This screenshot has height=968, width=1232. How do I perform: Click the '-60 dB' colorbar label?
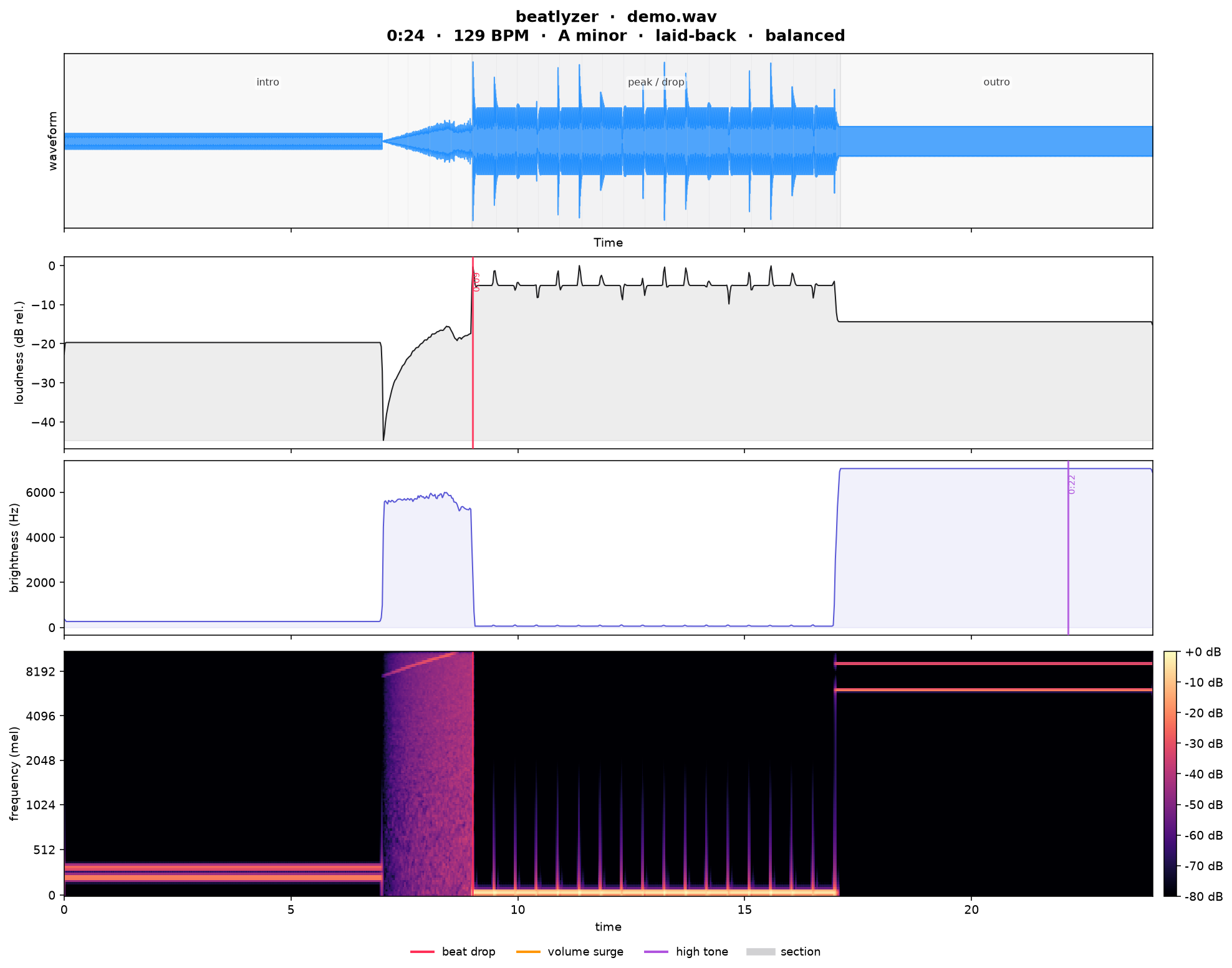1204,835
